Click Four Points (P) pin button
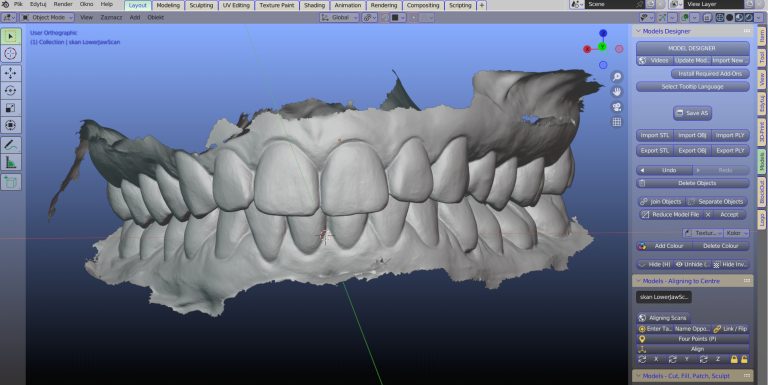The height and width of the screenshot is (385, 768). point(693,339)
